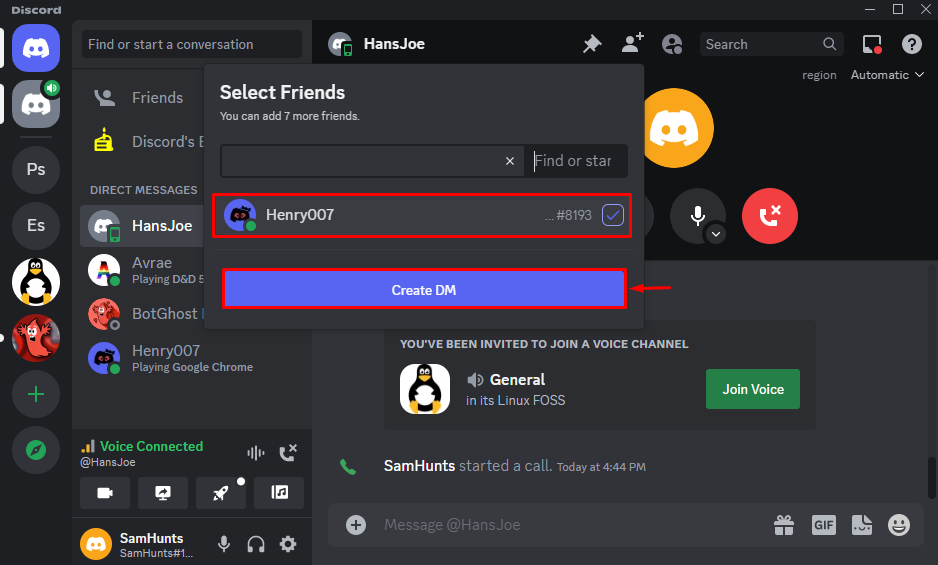Screen dimensions: 938x565
Task: Open the red ghost server icon
Action: (36, 338)
